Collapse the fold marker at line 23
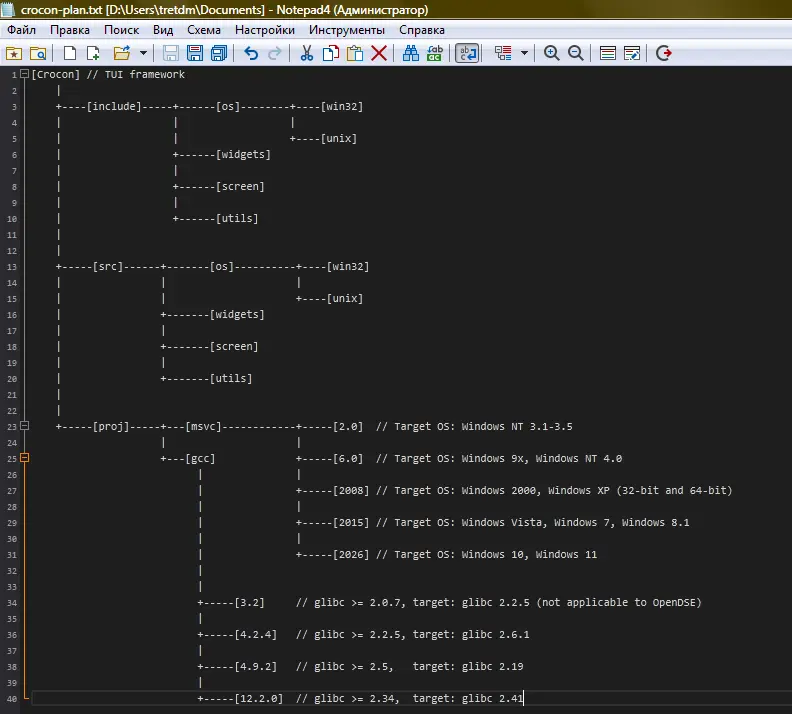The height and width of the screenshot is (714, 792). point(24,426)
